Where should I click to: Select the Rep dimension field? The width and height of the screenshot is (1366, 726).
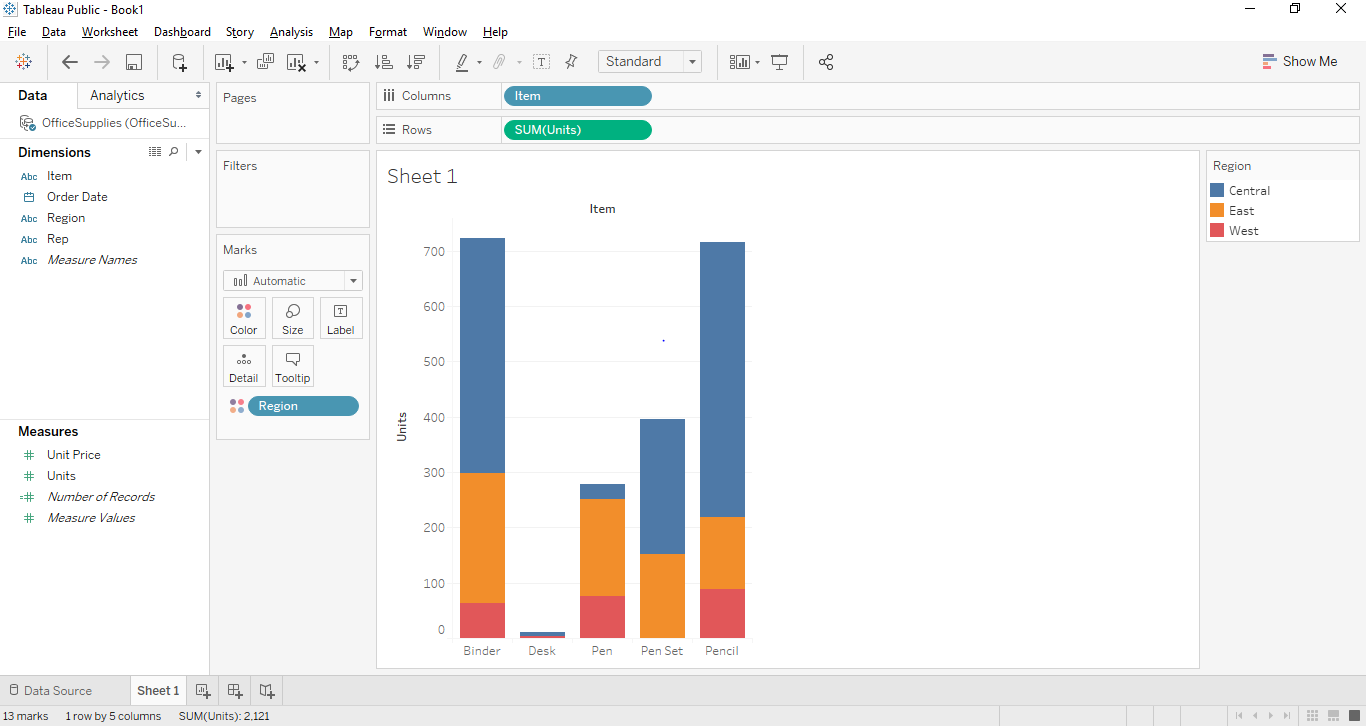[58, 239]
